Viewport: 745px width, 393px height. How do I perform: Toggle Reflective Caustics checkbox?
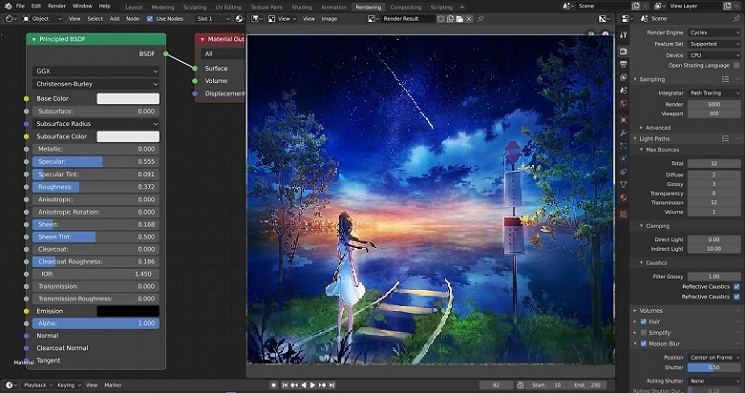(x=736, y=287)
